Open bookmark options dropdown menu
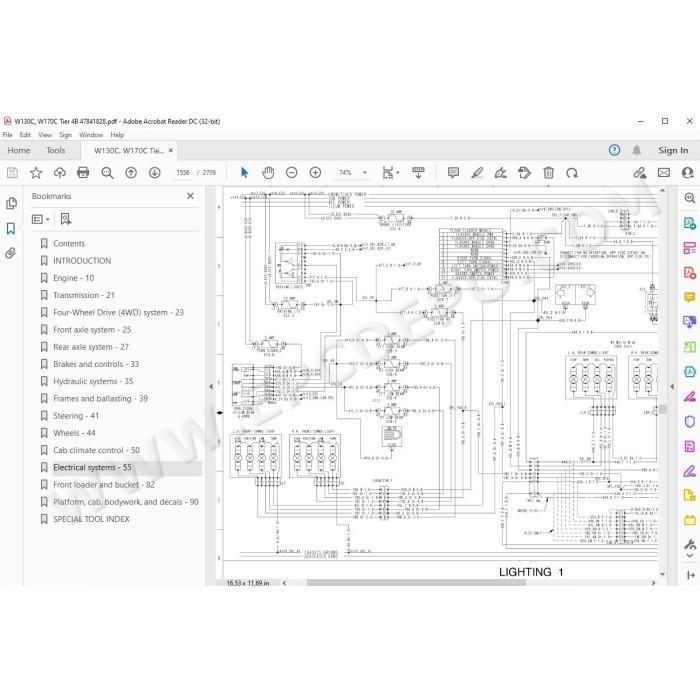Screen dimensions: 700x700 41,219
